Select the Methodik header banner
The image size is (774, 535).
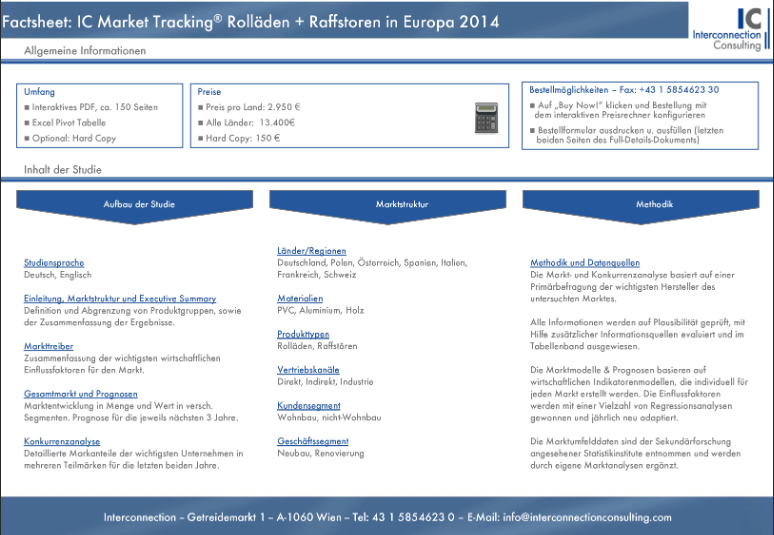[x=654, y=204]
